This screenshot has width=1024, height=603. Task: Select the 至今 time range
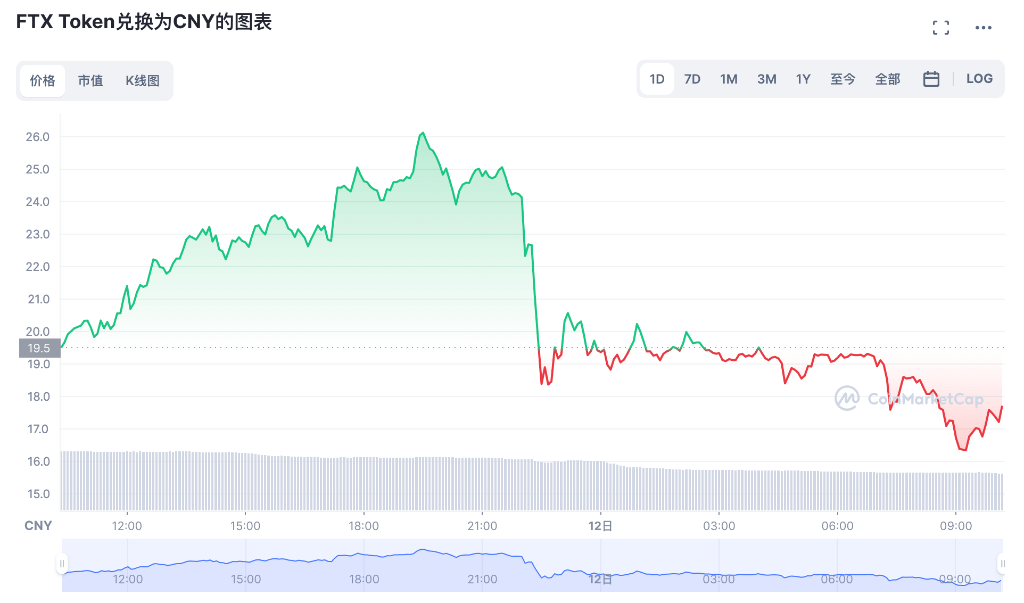click(843, 79)
